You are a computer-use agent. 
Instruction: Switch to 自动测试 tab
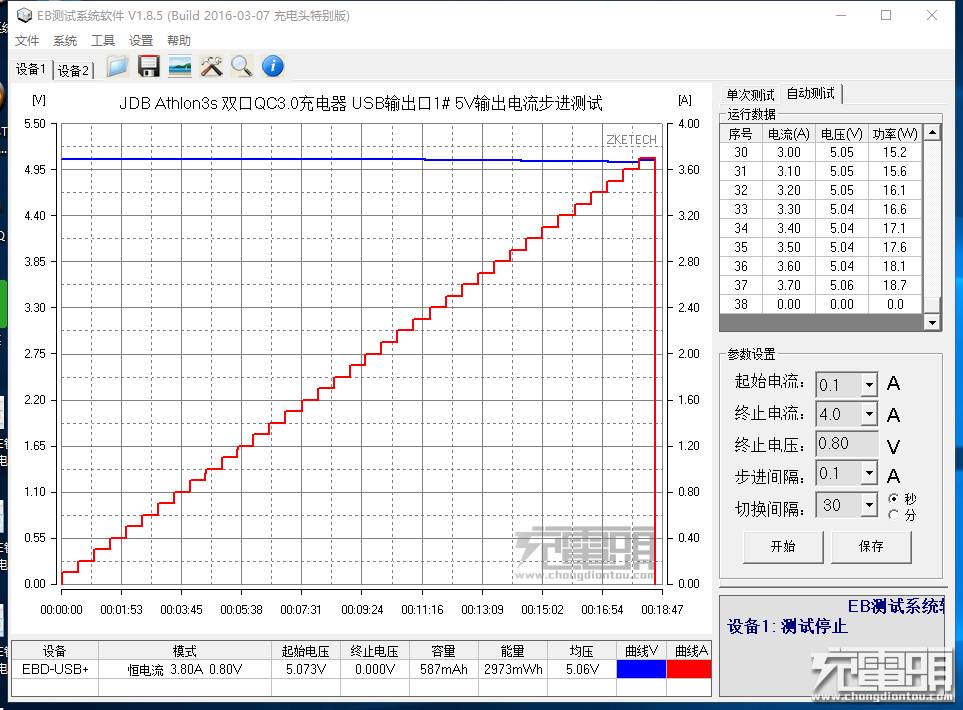tap(811, 93)
